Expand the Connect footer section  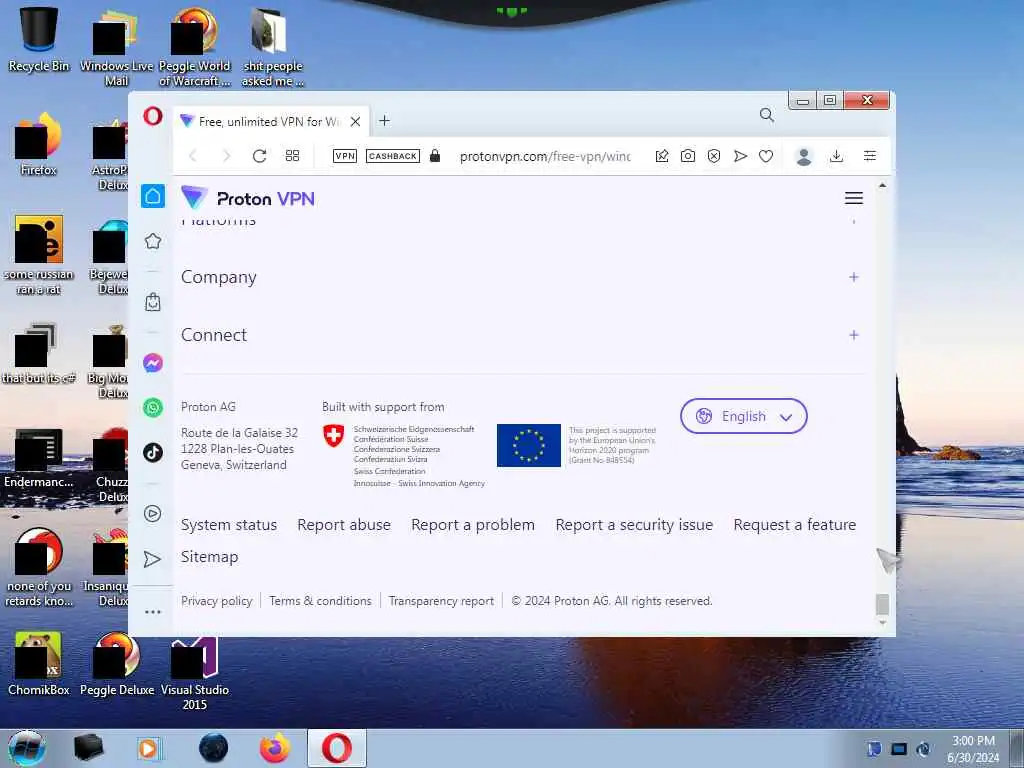point(522,335)
